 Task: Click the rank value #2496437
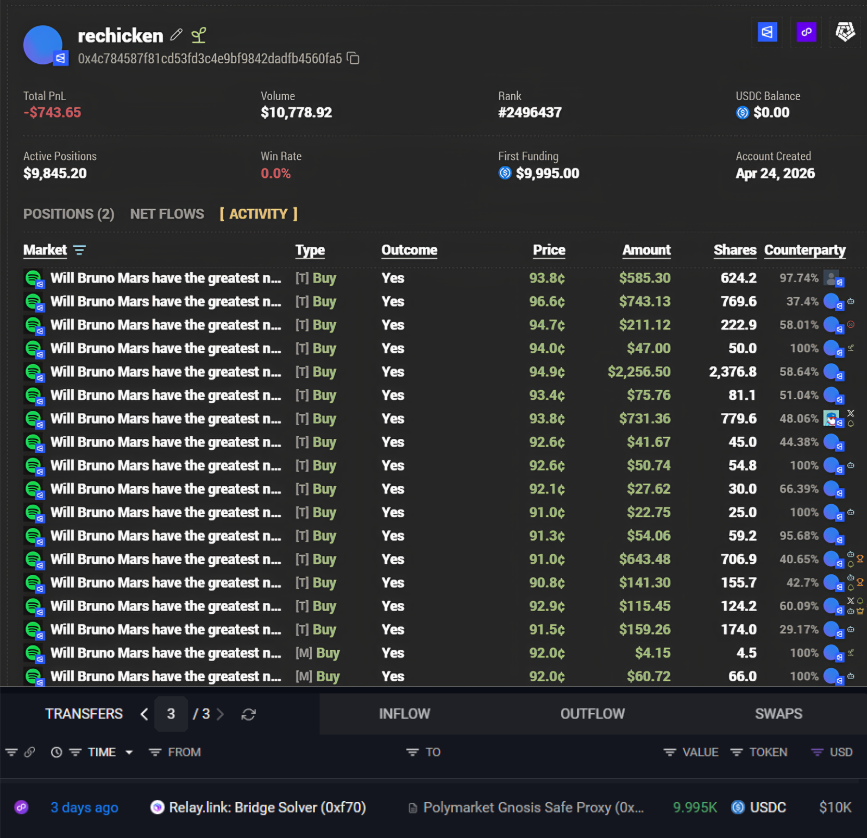530,113
